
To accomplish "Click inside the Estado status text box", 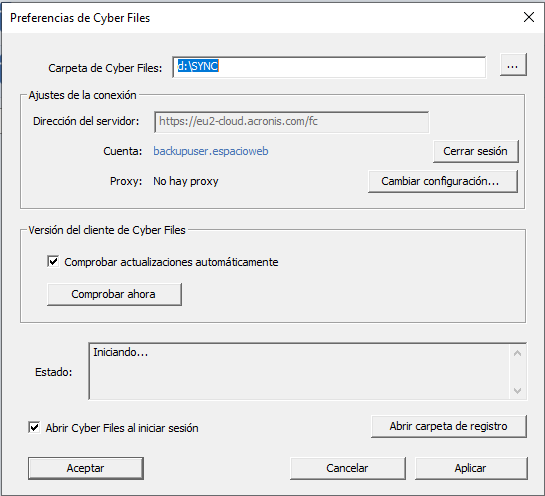I will (299, 371).
